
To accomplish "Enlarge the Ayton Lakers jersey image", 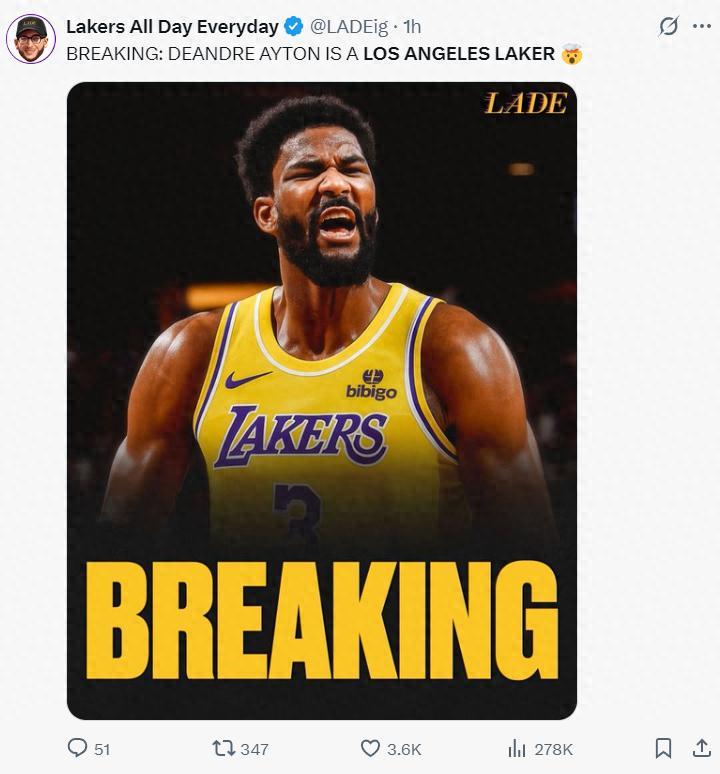I will 321,400.
